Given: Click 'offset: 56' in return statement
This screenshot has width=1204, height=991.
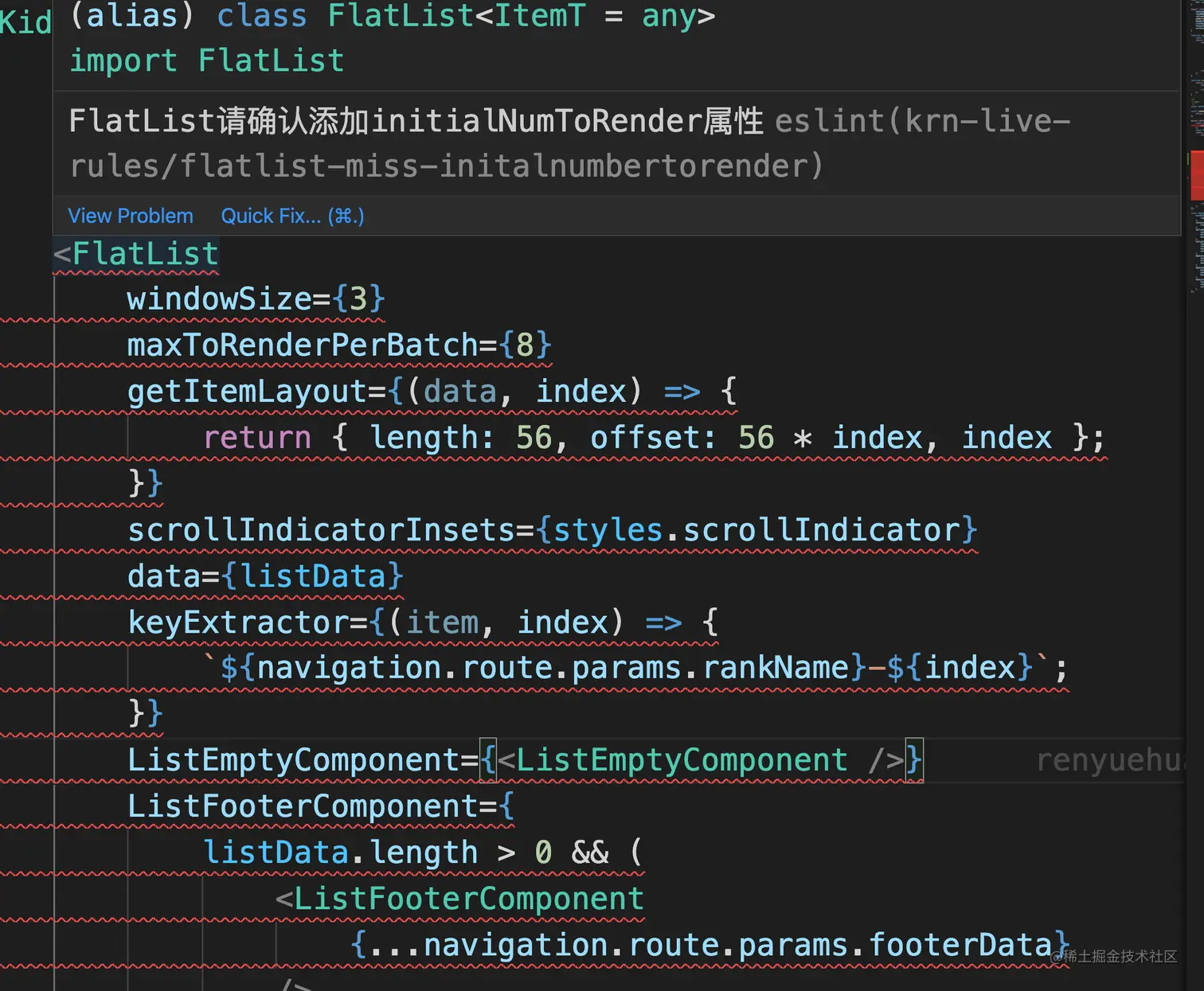Looking at the screenshot, I should point(682,438).
